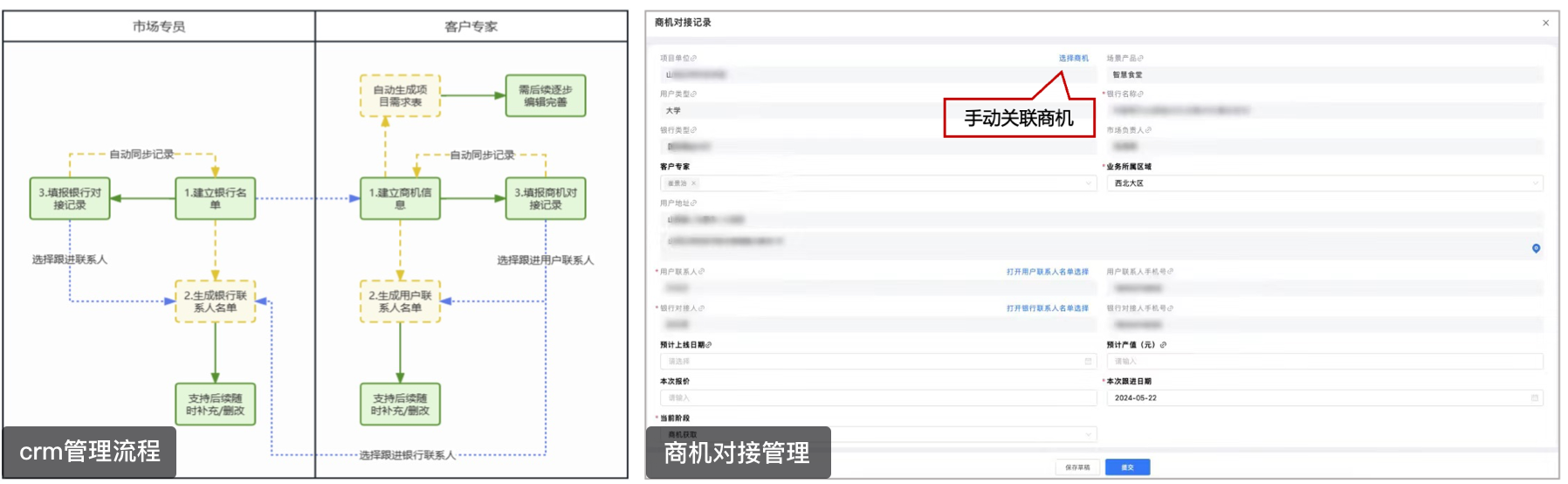
Task: Click the 本次跟进日期 field showing 2024-05-22
Action: tap(1324, 398)
